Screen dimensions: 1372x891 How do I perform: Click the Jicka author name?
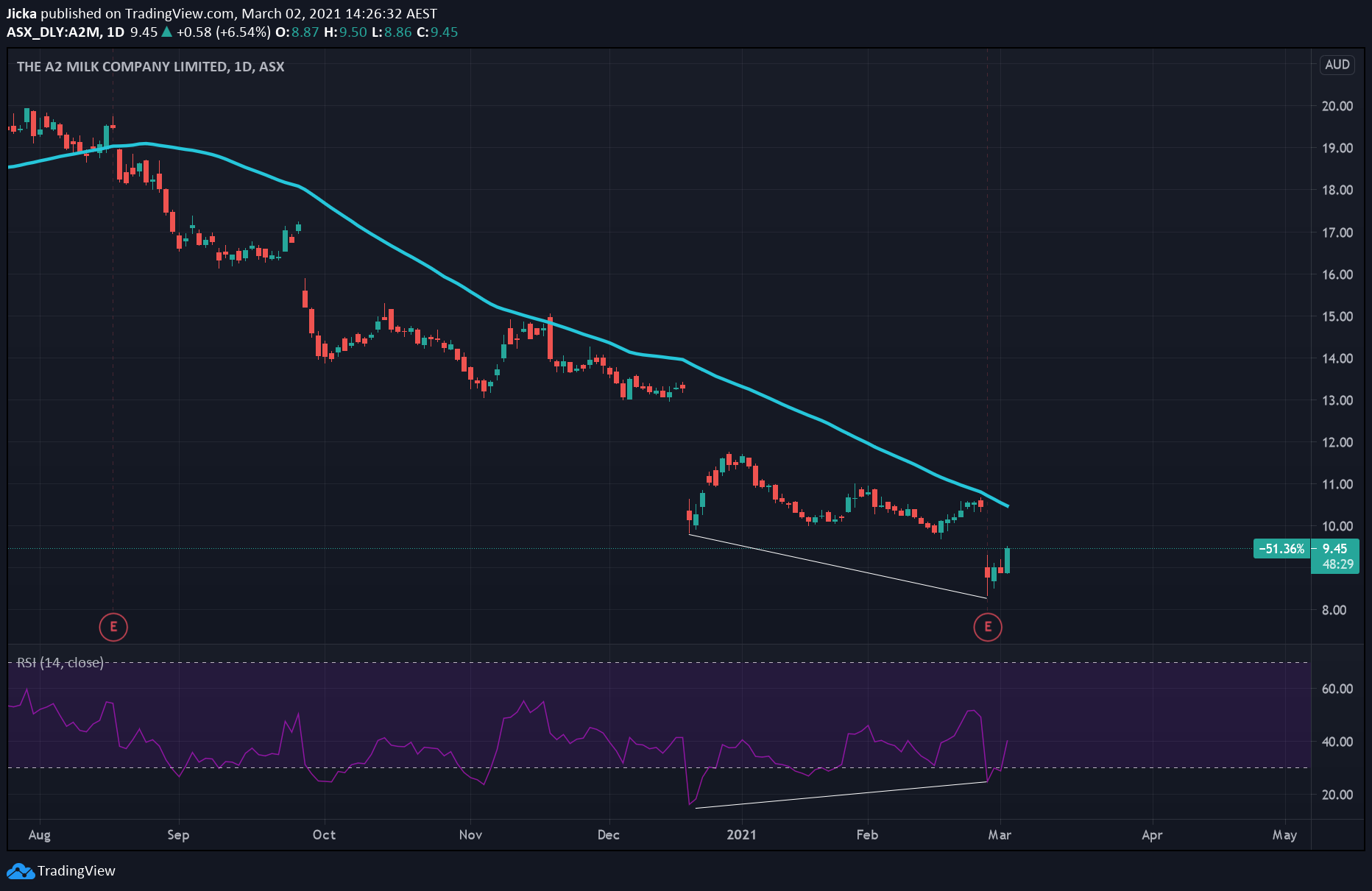(x=21, y=14)
